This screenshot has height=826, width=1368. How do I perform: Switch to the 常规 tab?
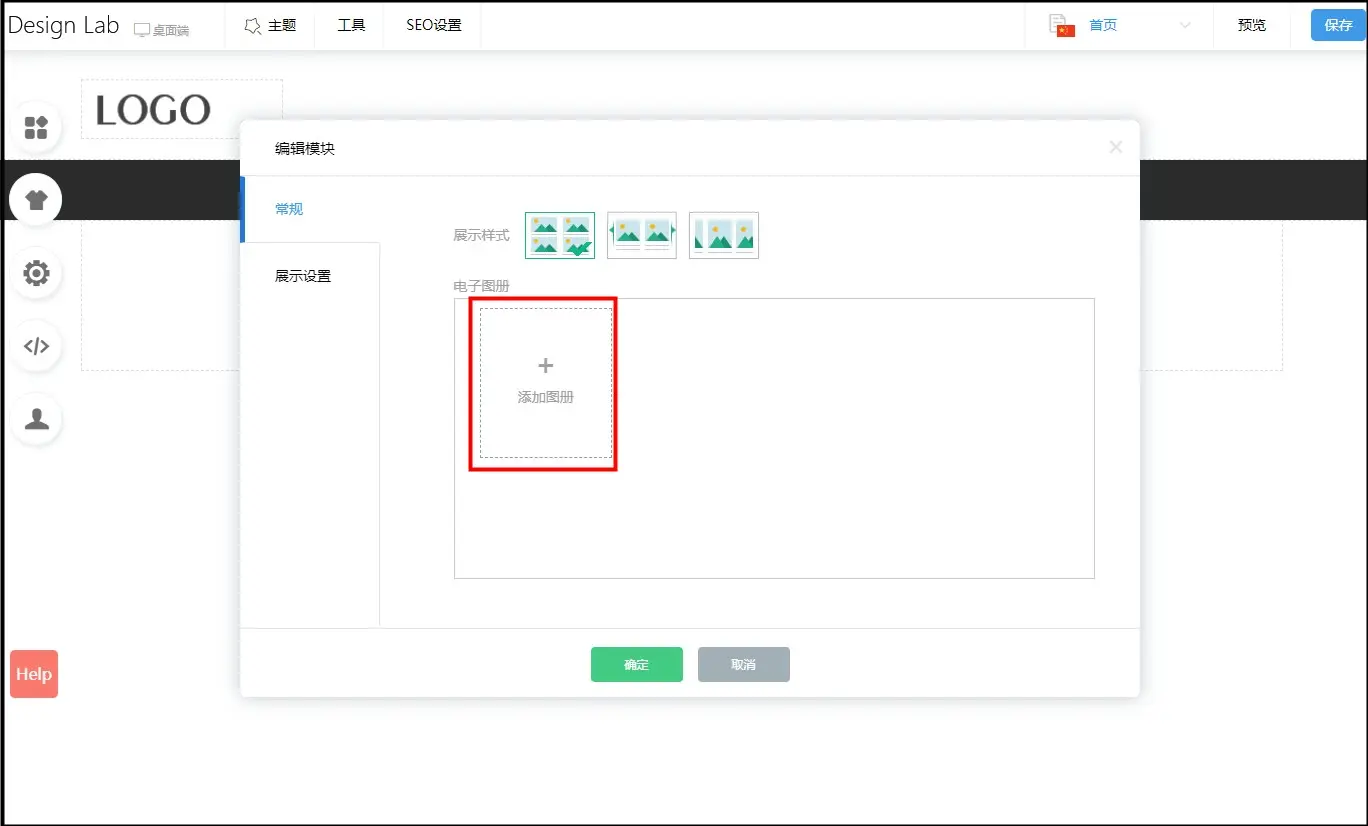pyautogui.click(x=289, y=209)
